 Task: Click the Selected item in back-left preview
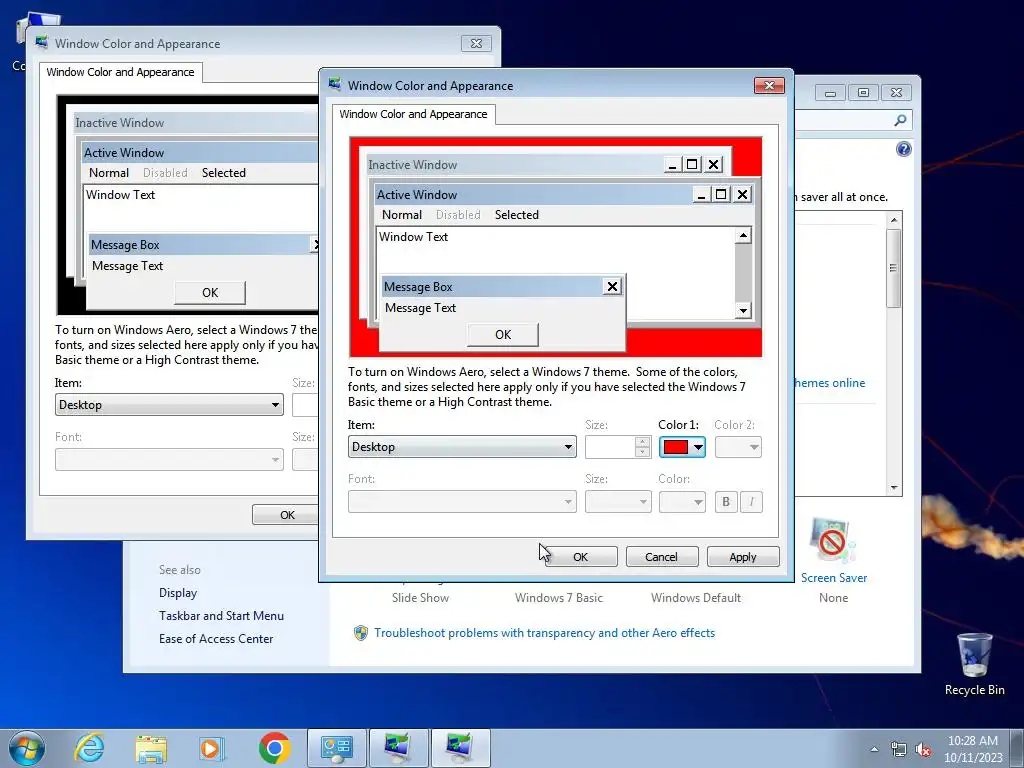point(223,173)
